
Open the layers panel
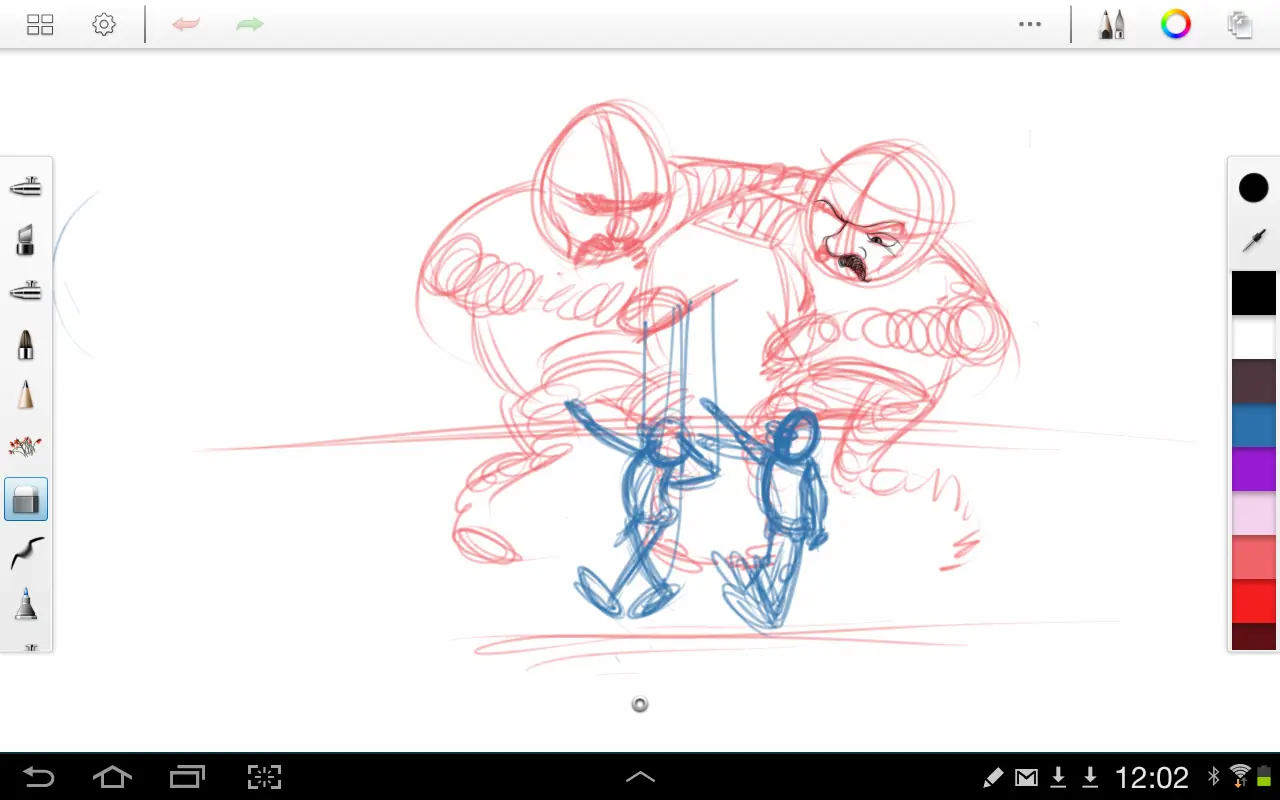(1240, 25)
